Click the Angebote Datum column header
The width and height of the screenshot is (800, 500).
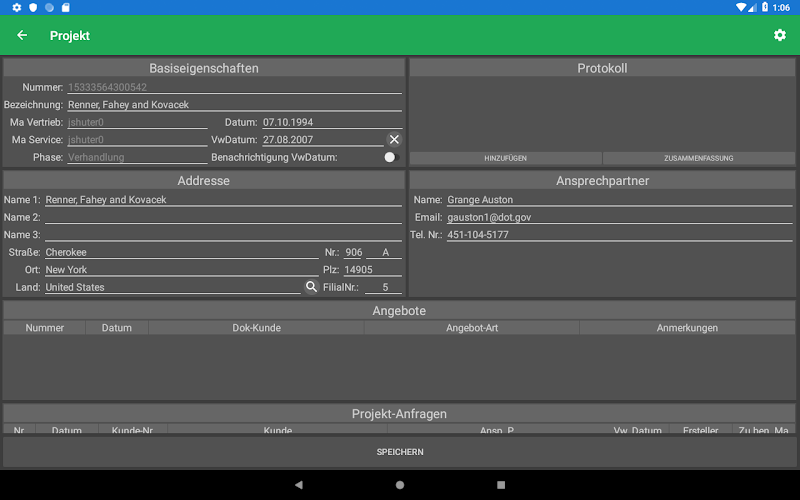coord(117,328)
